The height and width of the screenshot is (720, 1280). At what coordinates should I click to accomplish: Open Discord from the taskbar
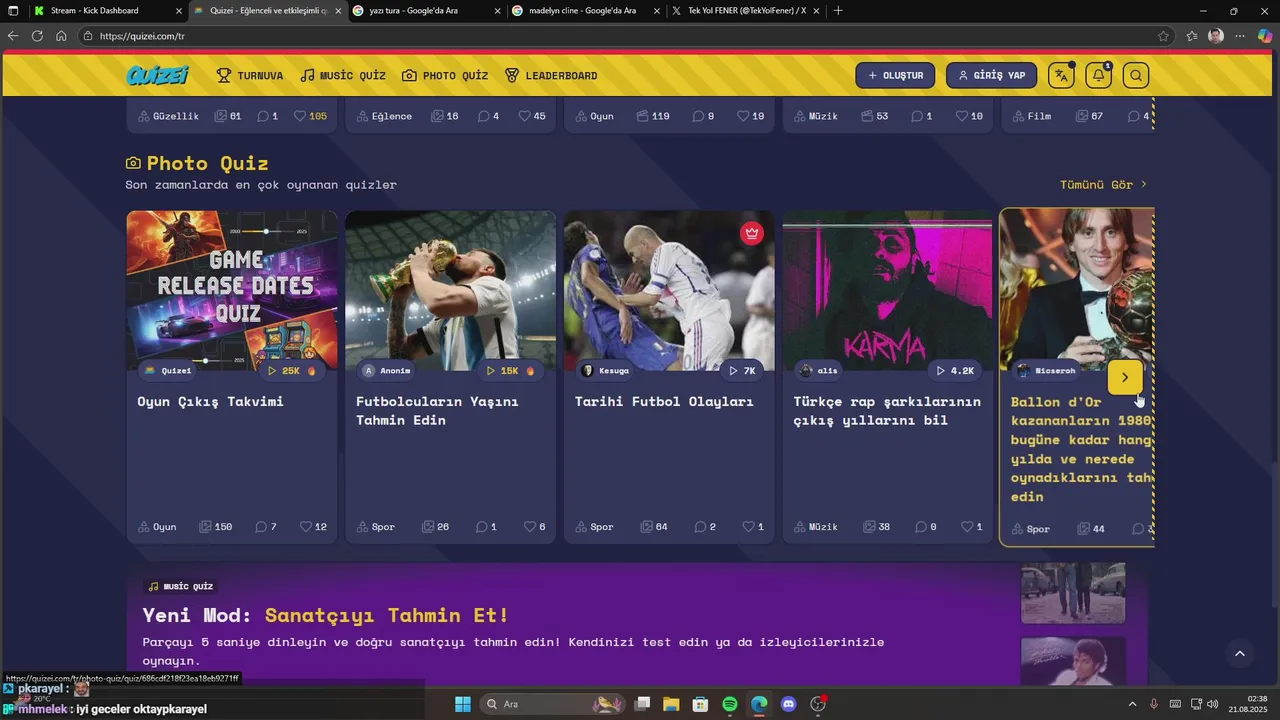coord(788,704)
